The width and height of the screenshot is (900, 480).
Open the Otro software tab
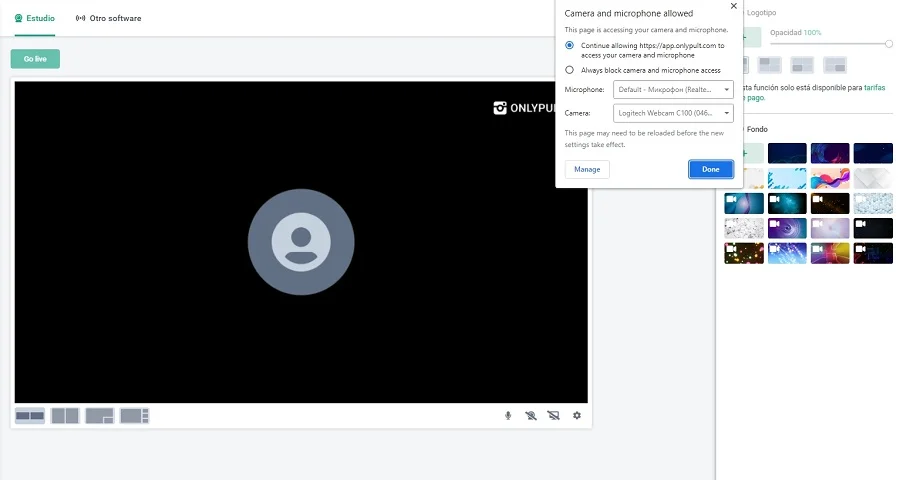109,18
